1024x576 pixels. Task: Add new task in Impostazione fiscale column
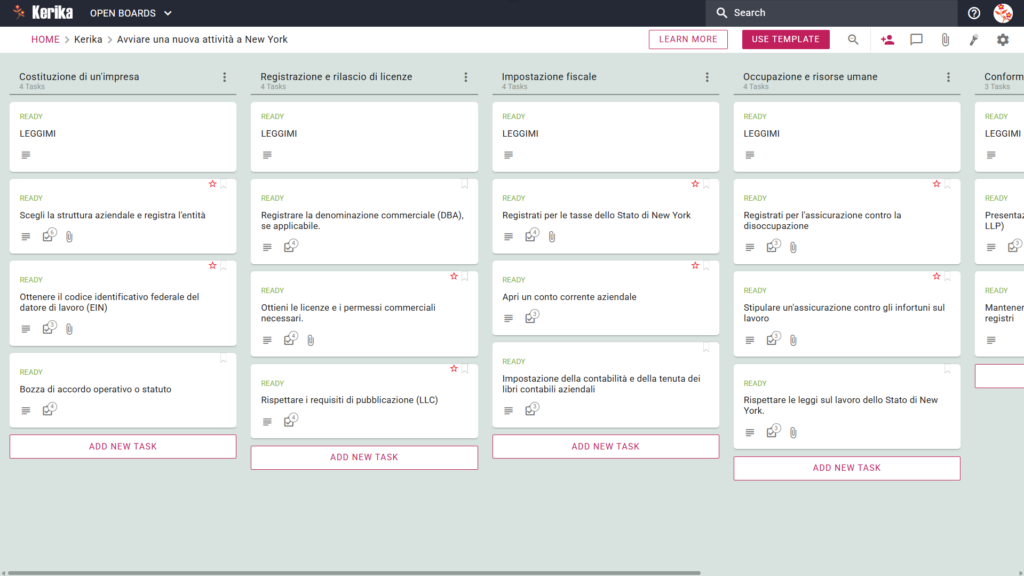[x=605, y=447]
